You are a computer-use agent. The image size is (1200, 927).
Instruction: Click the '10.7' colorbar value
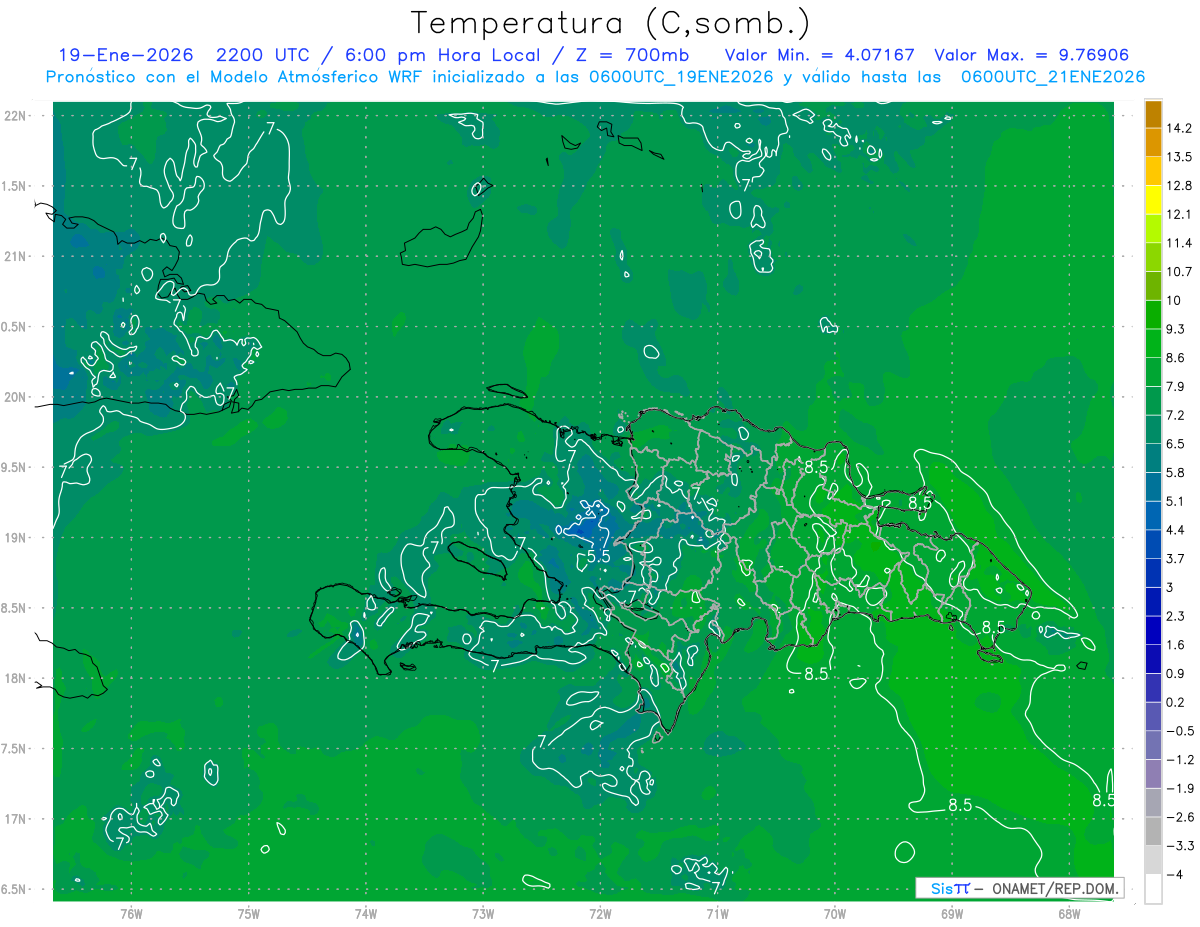[1179, 272]
